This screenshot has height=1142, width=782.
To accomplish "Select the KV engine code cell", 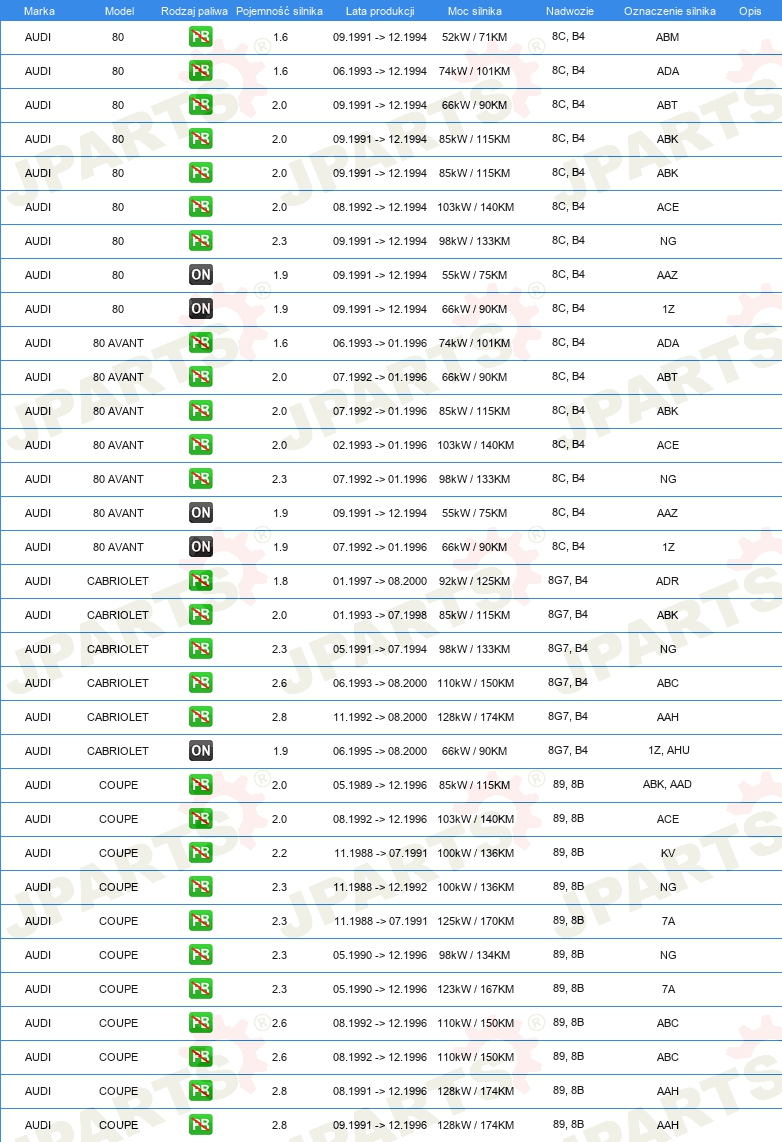I will [x=668, y=853].
